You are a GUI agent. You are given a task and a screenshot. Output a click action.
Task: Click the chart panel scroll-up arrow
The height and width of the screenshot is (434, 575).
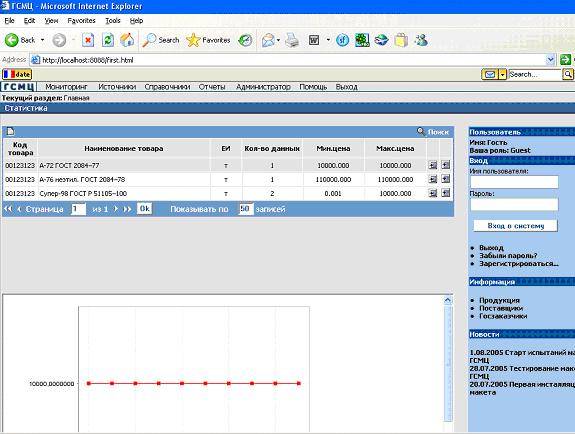pyautogui.click(x=447, y=300)
